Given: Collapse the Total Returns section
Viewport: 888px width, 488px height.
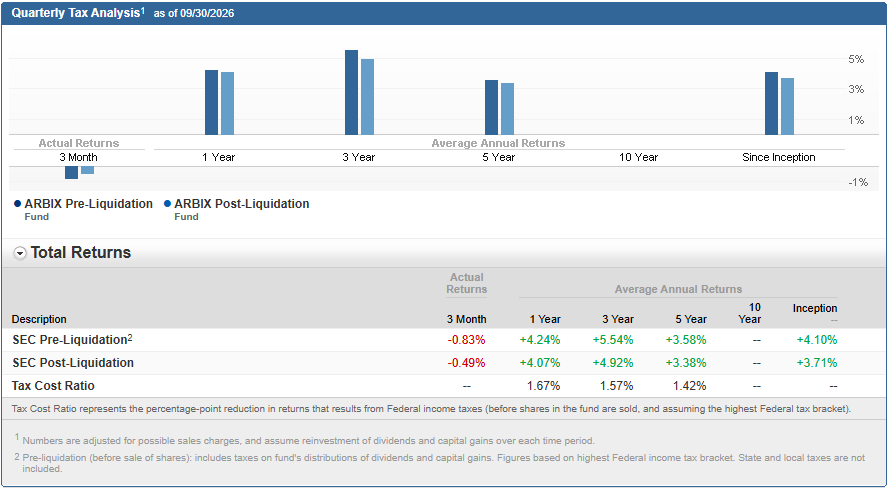Looking at the screenshot, I should click(20, 254).
